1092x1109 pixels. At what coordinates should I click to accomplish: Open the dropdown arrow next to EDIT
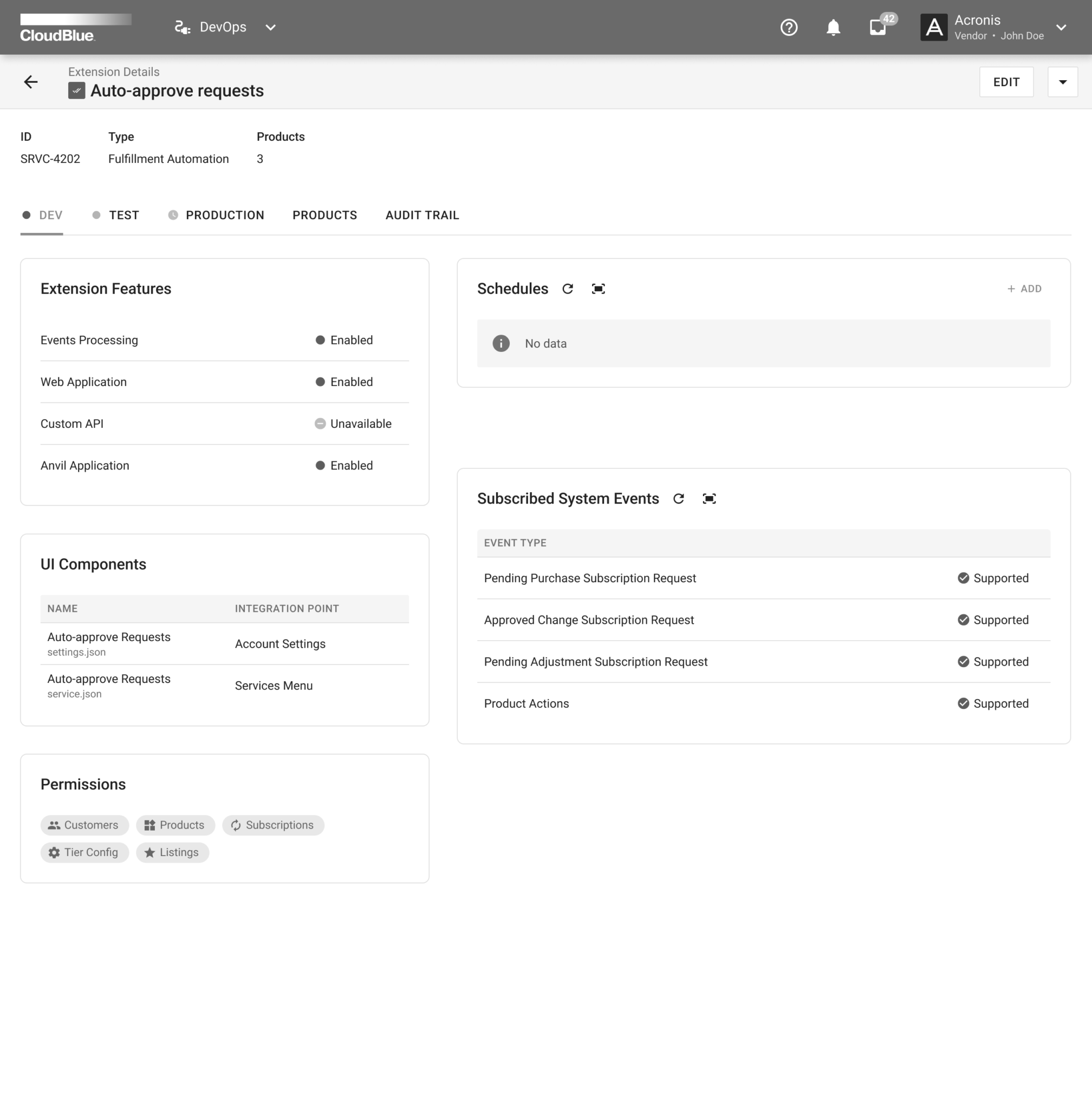[1062, 82]
